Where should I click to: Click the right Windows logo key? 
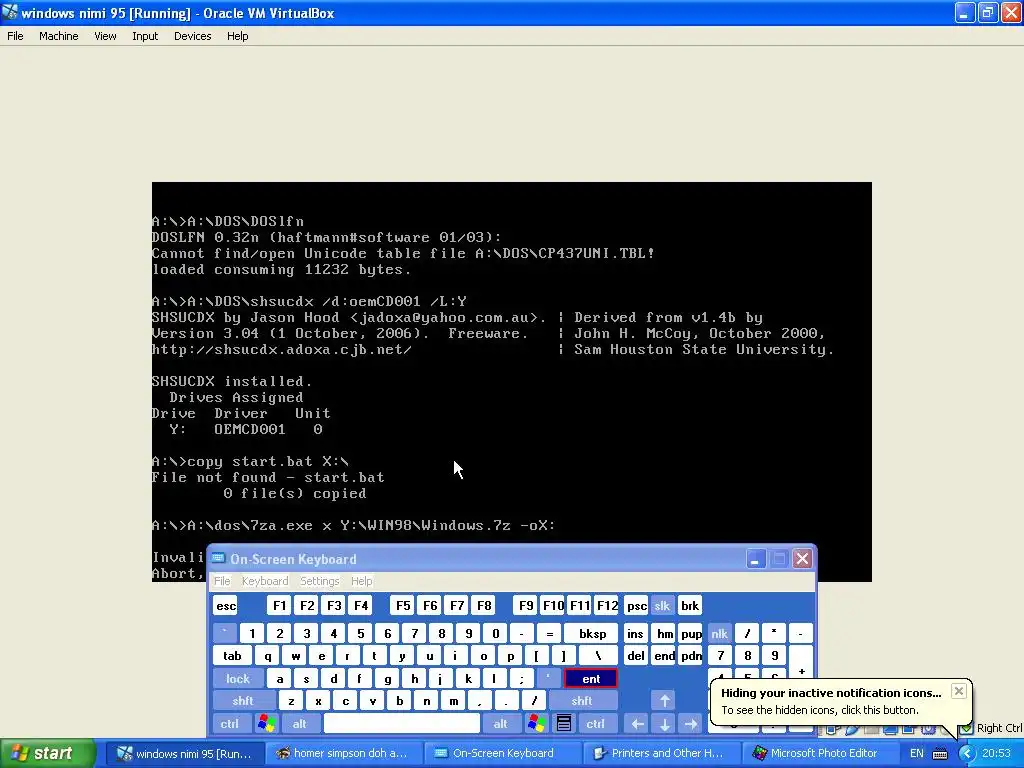point(537,724)
